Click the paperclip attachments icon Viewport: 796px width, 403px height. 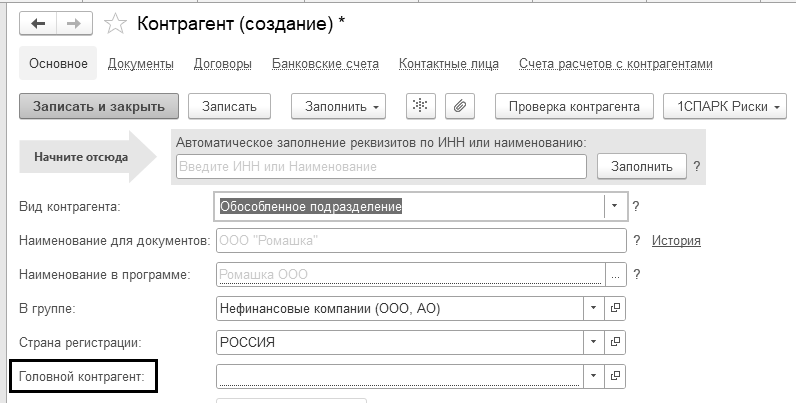pos(460,106)
